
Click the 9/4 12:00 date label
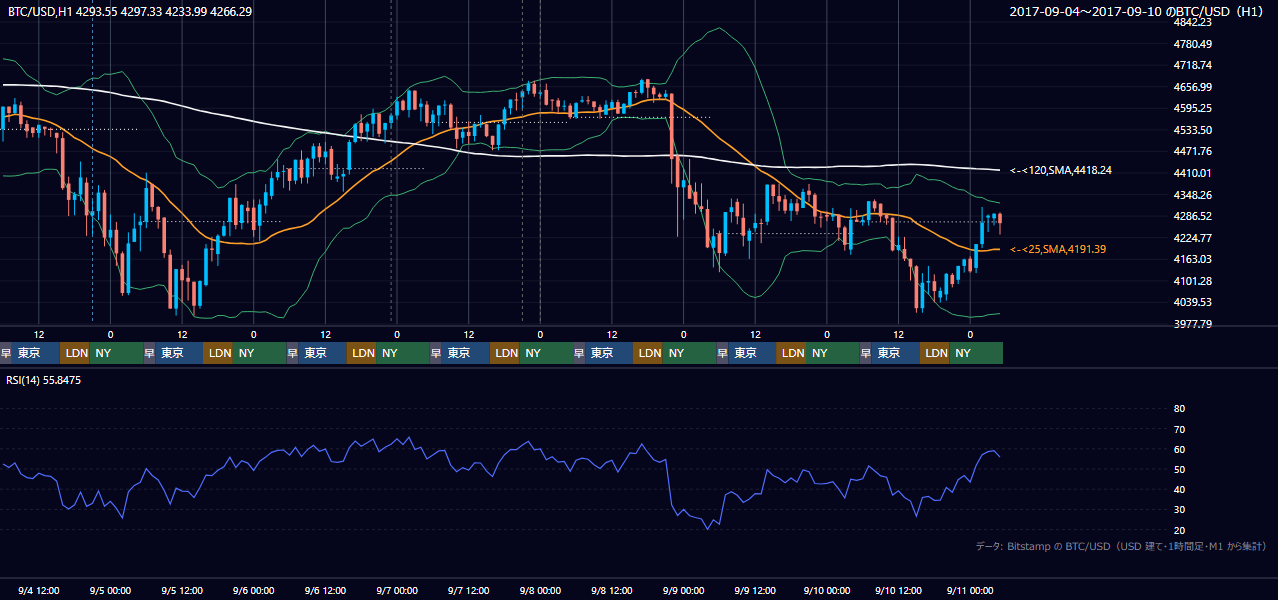[x=40, y=590]
